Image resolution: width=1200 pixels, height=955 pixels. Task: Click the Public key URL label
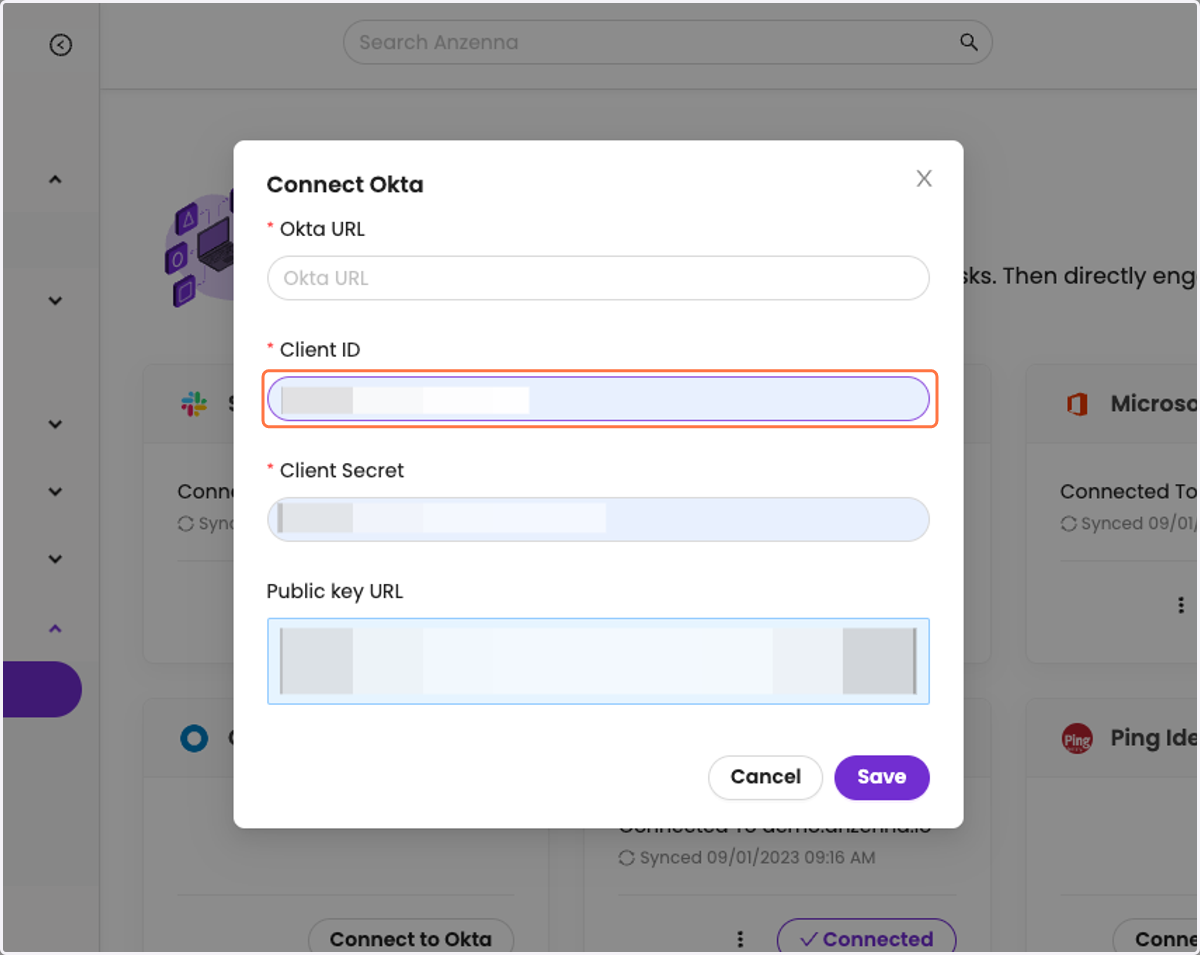335,592
